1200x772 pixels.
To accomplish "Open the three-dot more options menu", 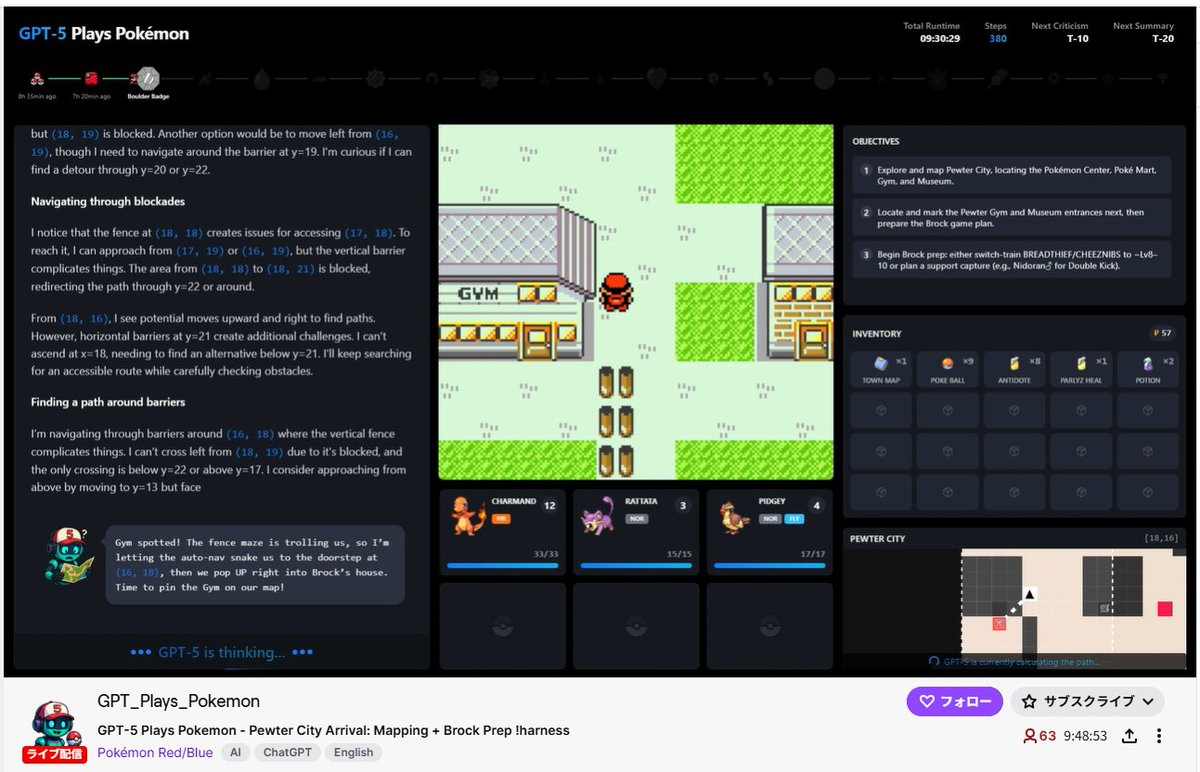I will [x=1159, y=736].
